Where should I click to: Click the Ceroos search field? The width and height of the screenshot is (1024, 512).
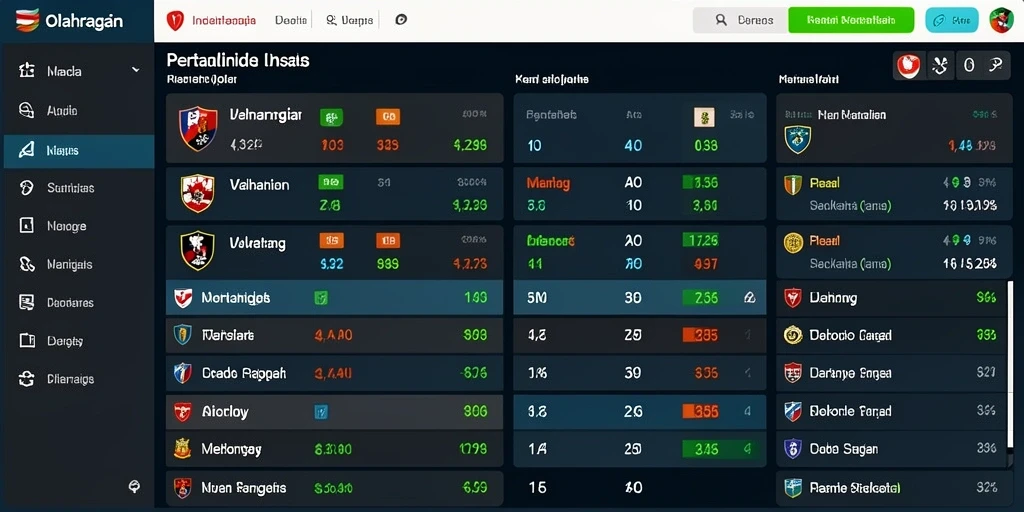point(741,20)
